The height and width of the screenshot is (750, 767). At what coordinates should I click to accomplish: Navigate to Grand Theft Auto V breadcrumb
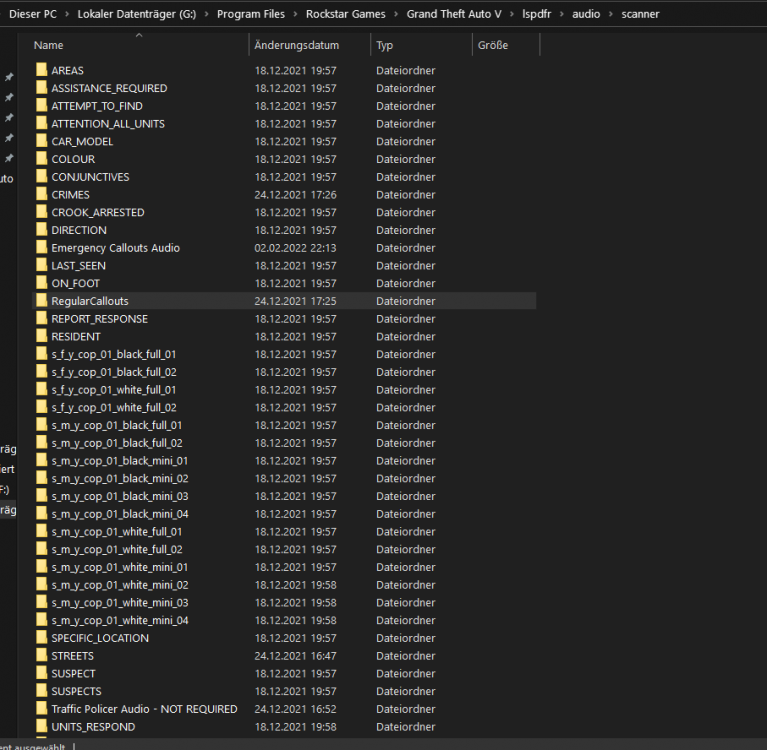454,14
